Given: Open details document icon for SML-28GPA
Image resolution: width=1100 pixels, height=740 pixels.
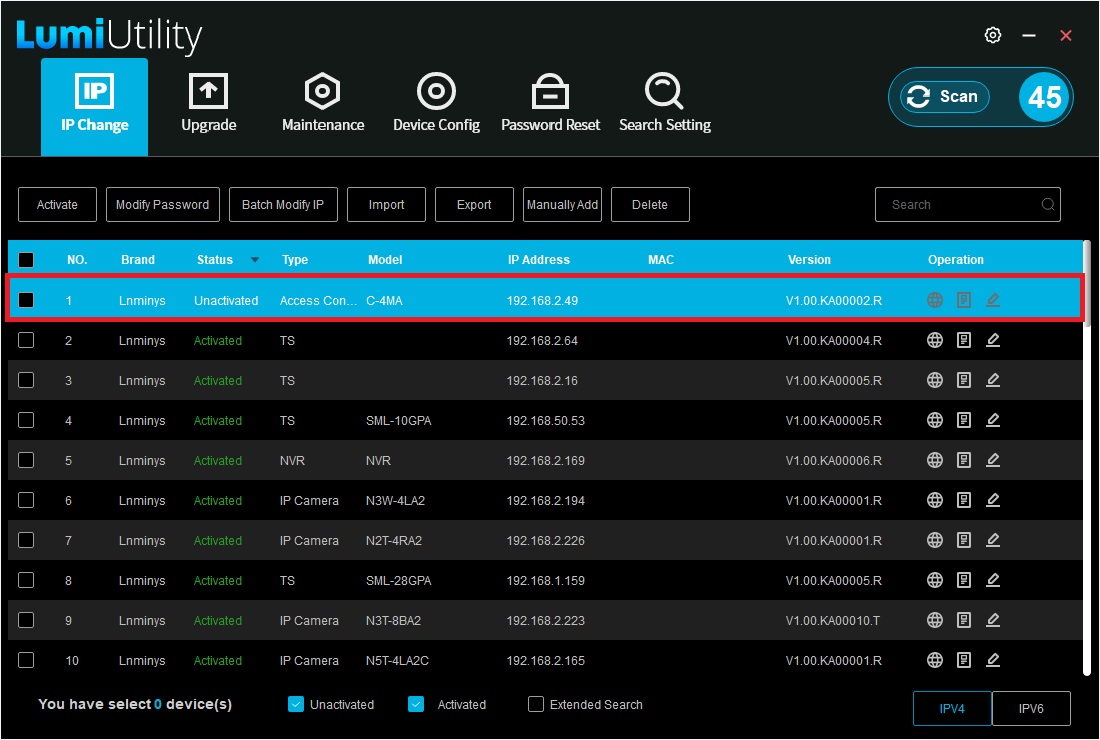Looking at the screenshot, I should pos(964,580).
